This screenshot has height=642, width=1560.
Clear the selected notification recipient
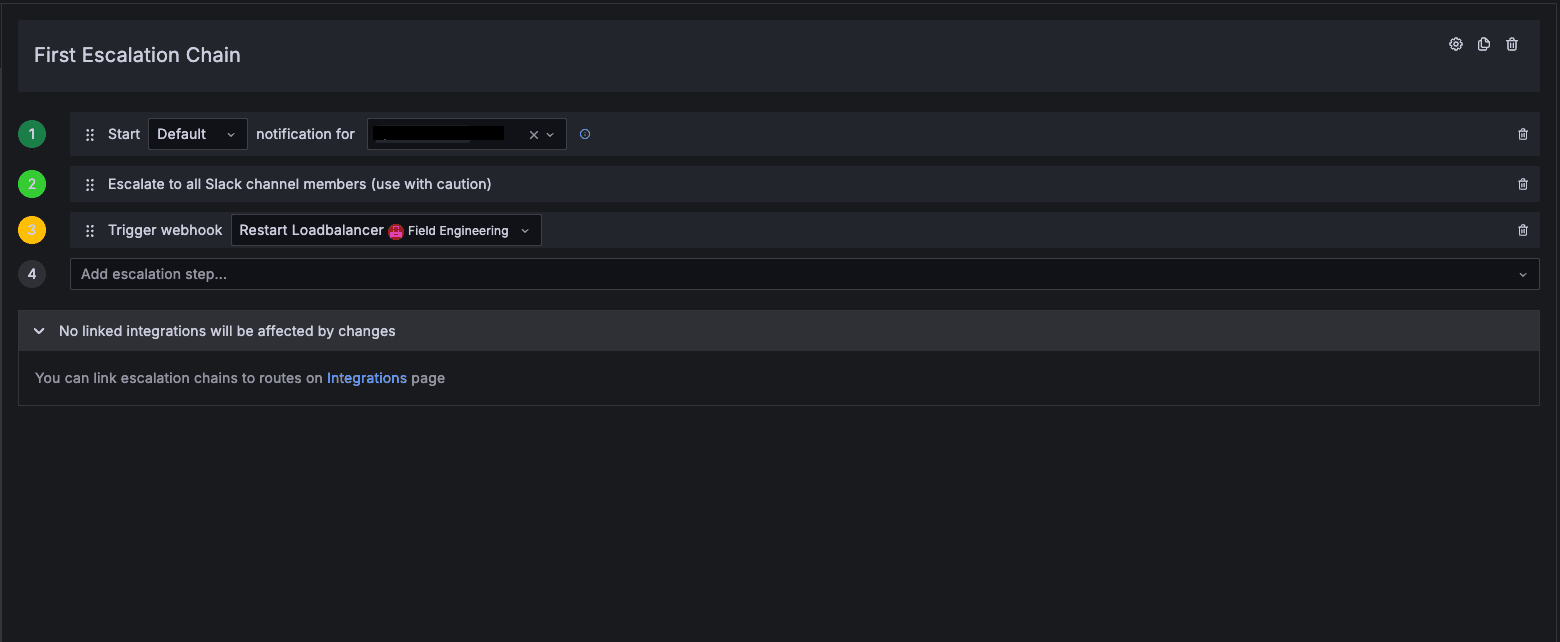(x=534, y=135)
